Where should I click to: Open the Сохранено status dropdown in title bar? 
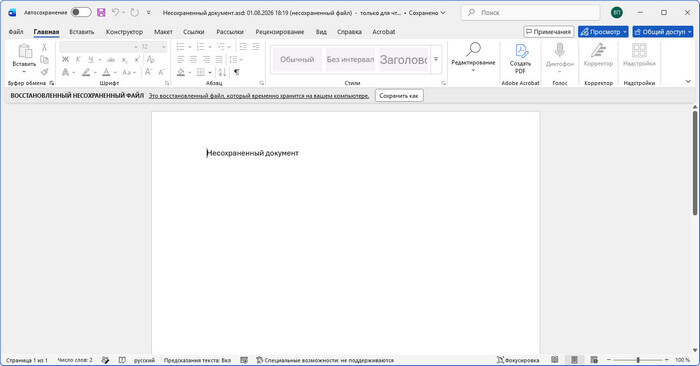tap(427, 13)
